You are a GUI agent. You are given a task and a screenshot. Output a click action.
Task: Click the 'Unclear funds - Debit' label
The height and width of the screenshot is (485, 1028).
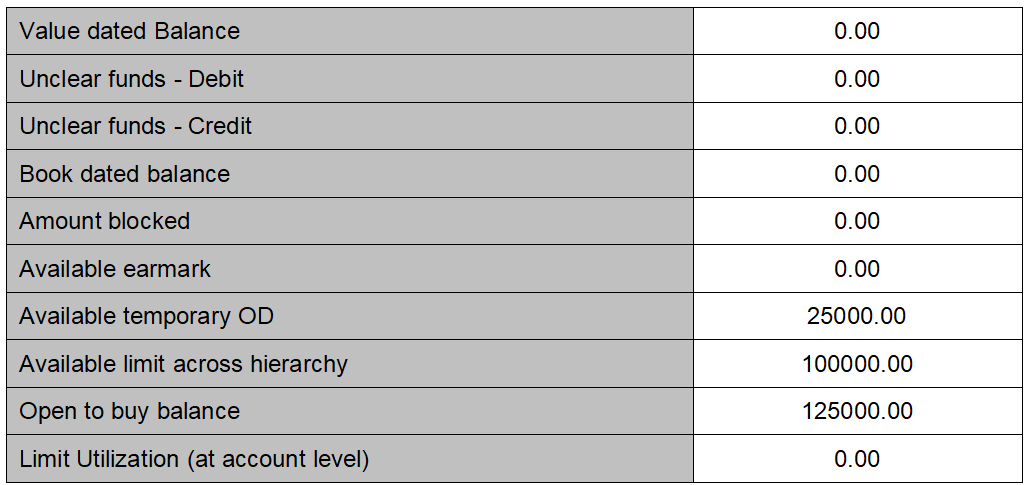tap(132, 79)
